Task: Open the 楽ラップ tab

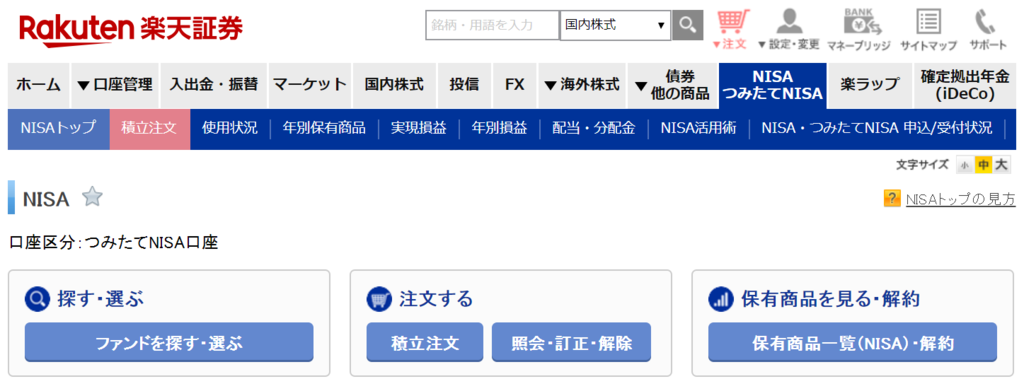Action: (x=869, y=85)
